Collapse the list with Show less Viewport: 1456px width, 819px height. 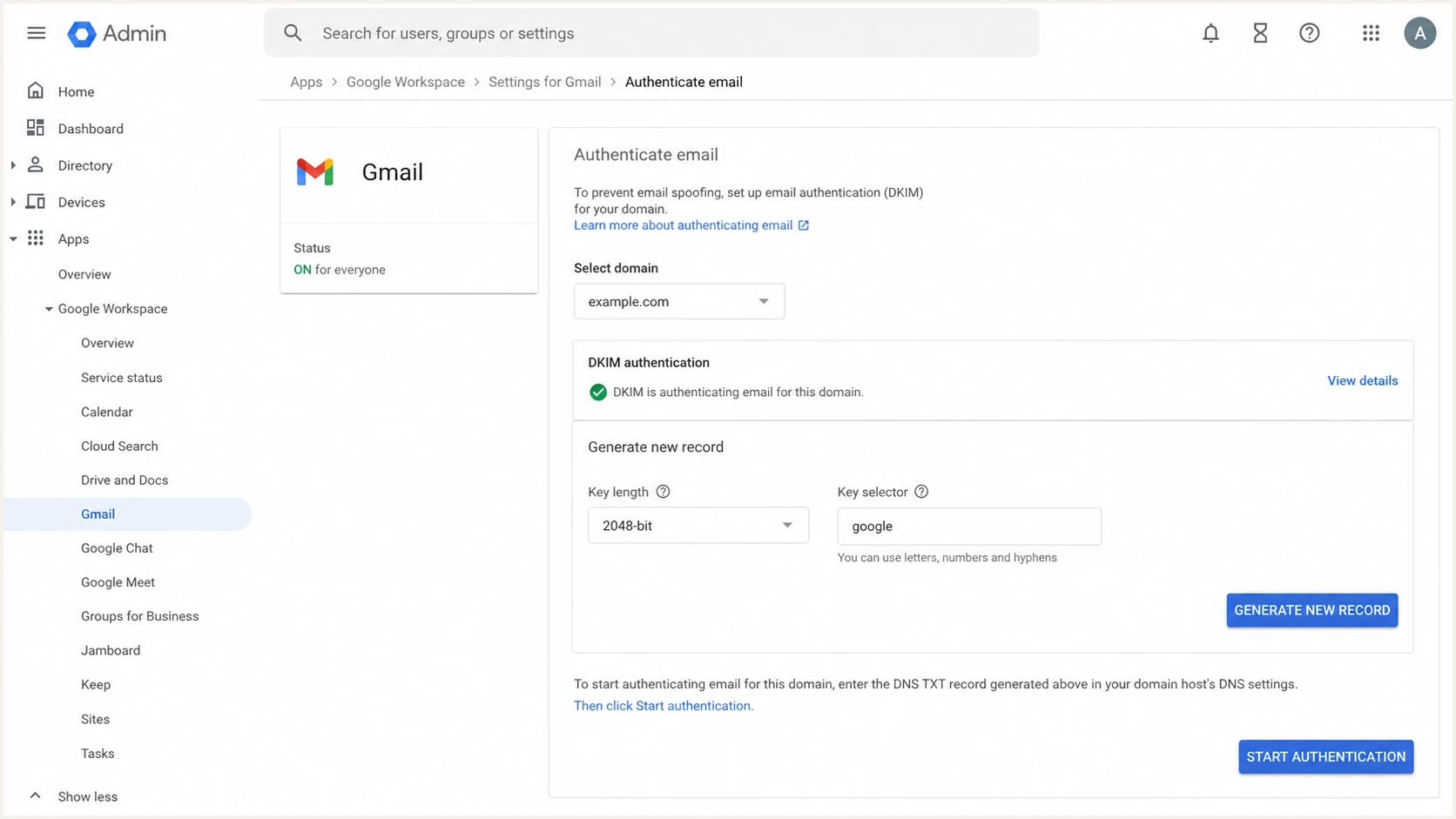[x=87, y=796]
